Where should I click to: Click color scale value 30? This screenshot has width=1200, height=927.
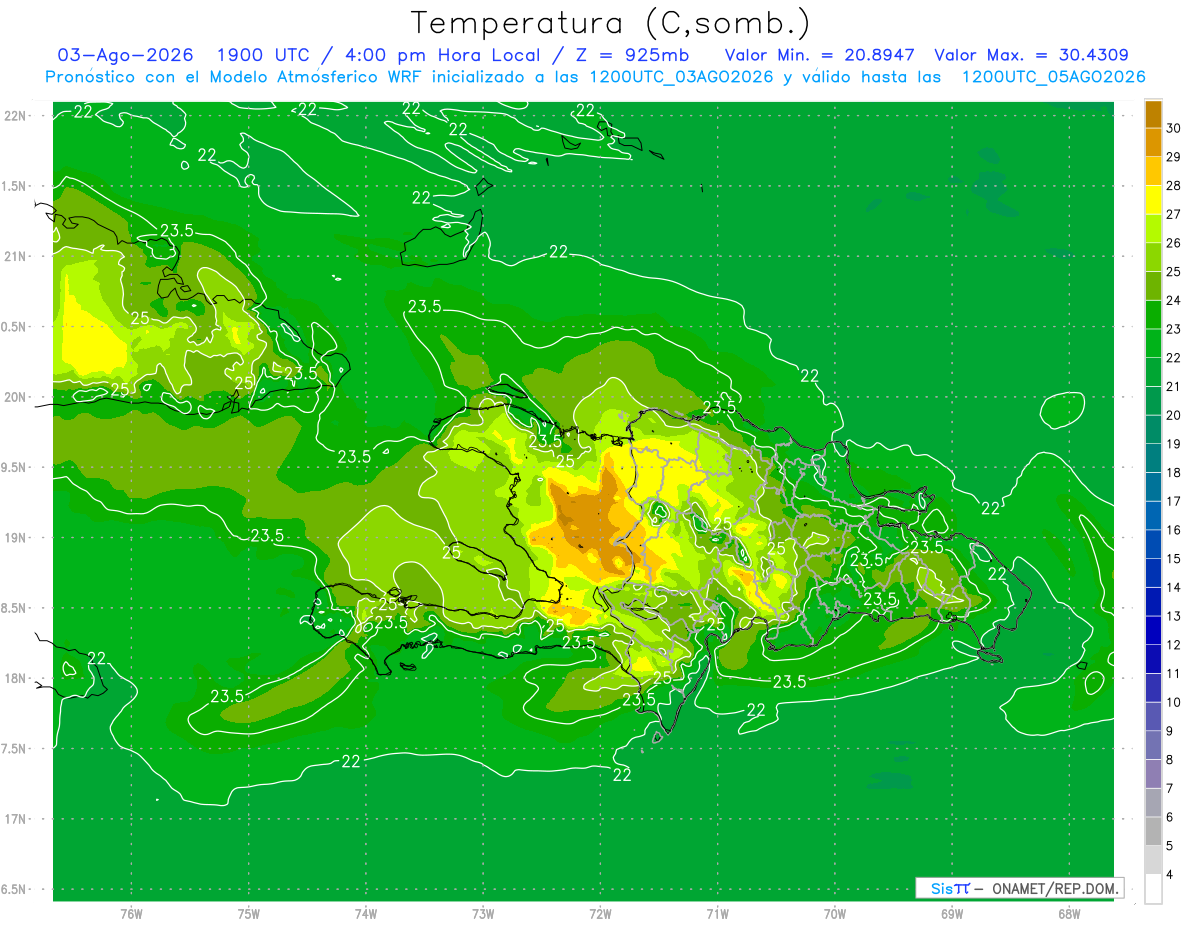1174,128
